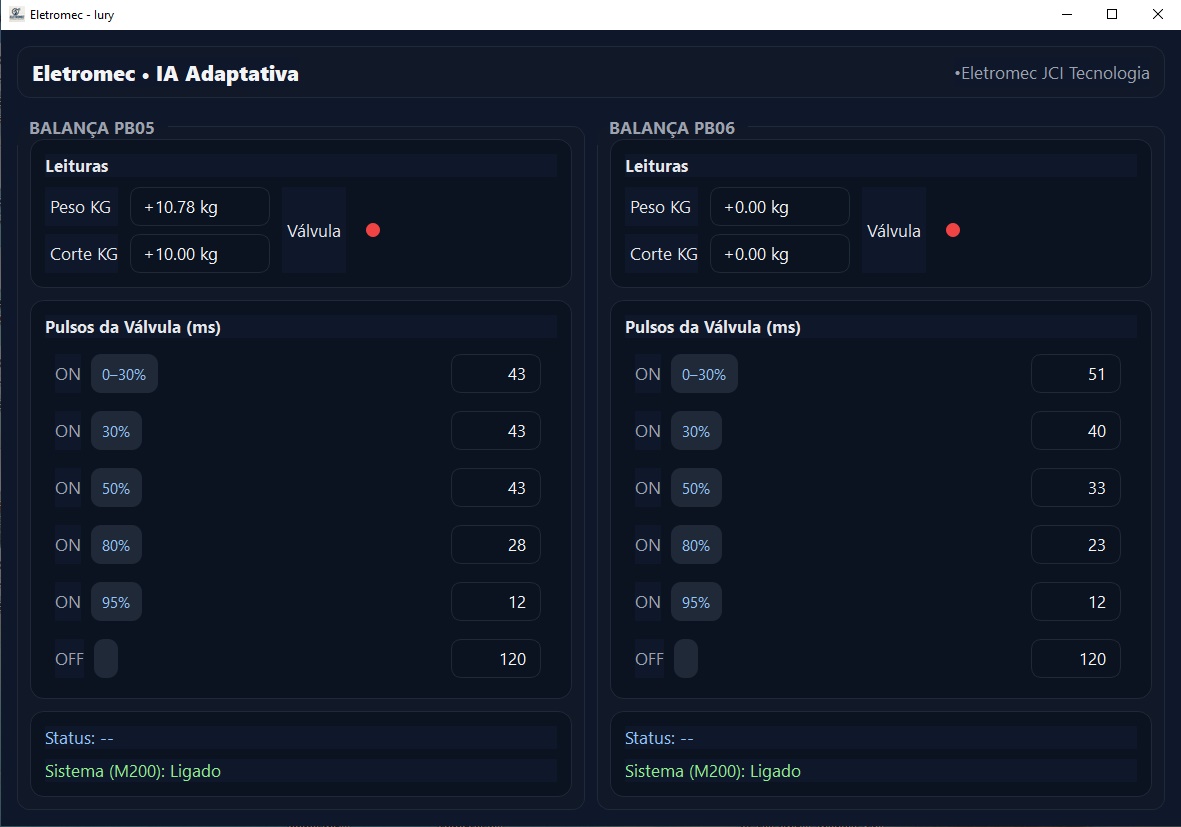
Task: Select the PB06 80% range badge
Action: pyautogui.click(x=696, y=545)
